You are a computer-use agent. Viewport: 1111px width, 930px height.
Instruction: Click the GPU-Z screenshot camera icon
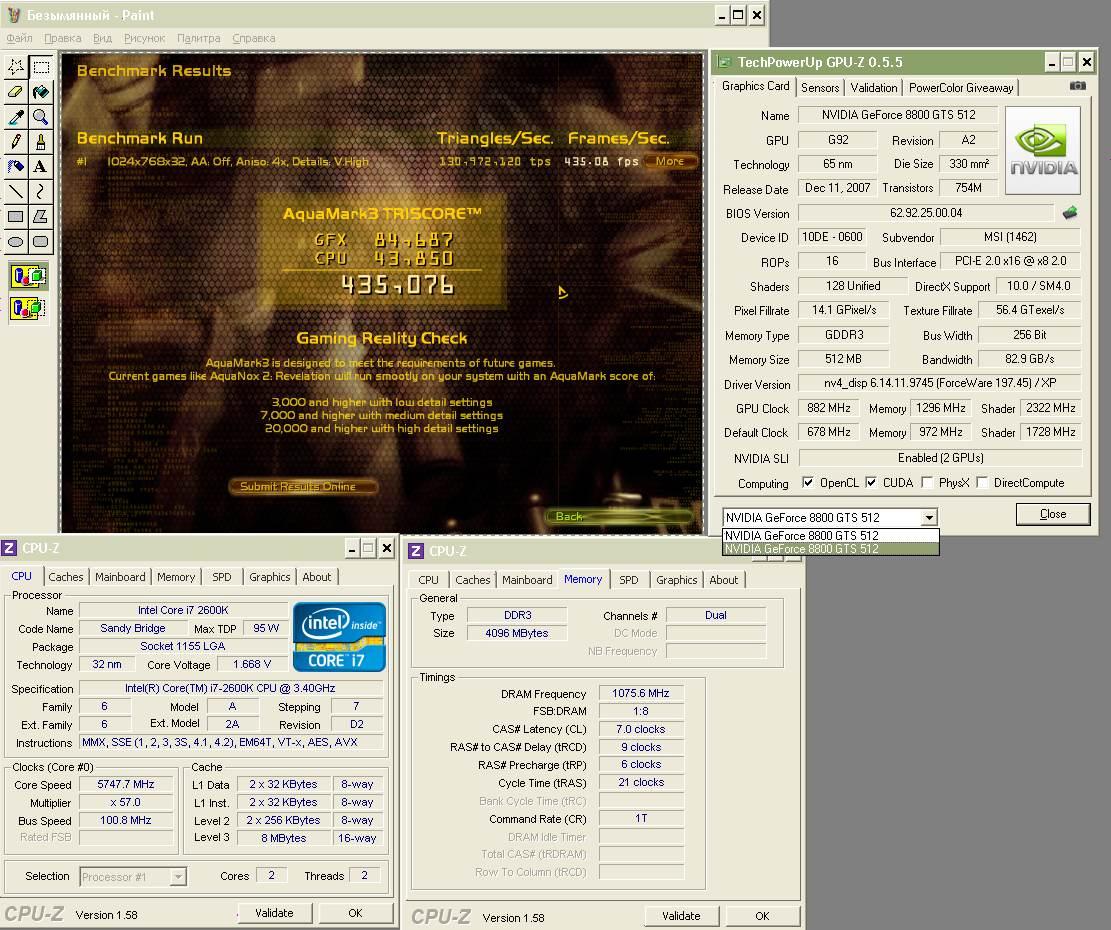tap(1078, 86)
